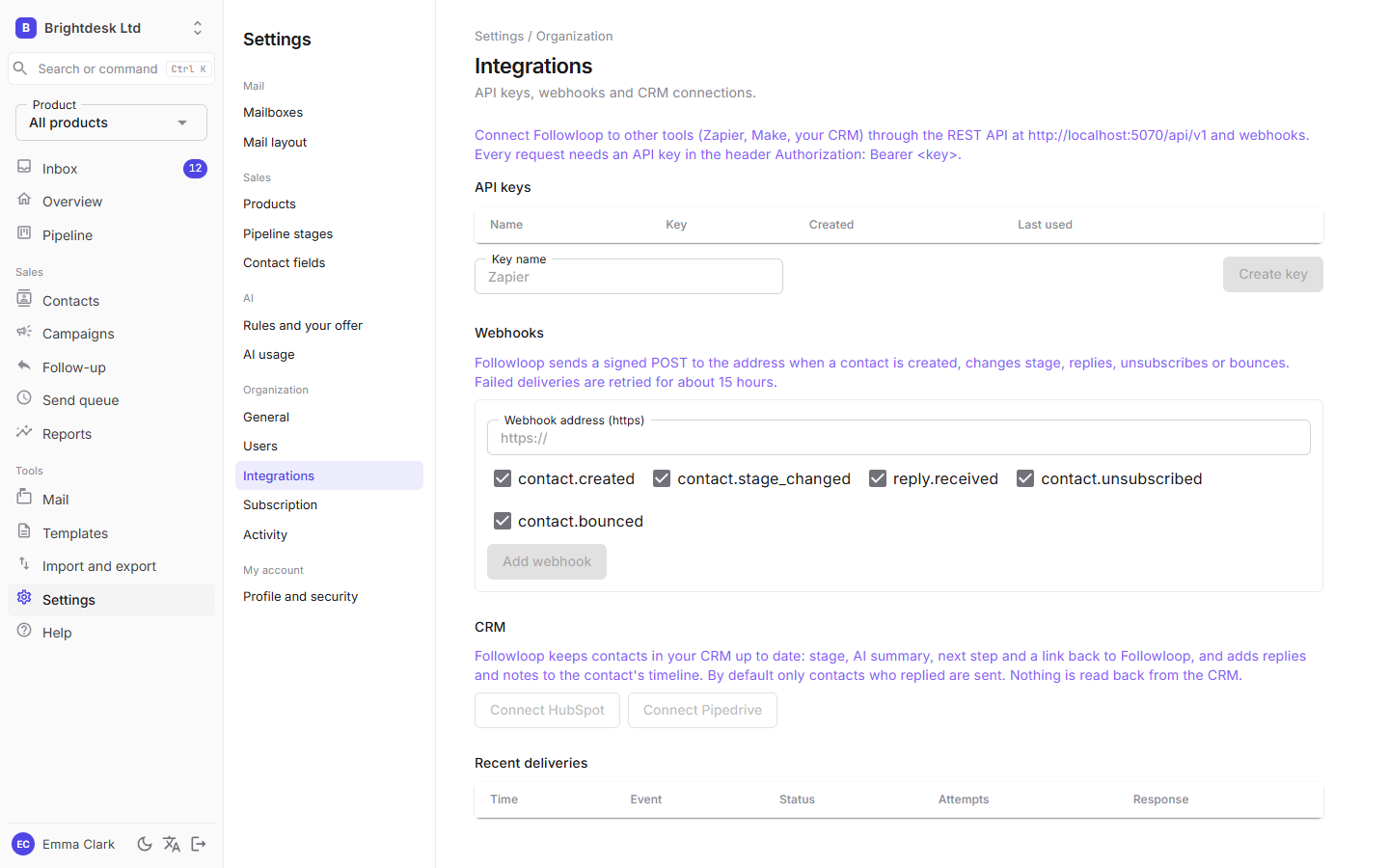The height and width of the screenshot is (868, 1389).
Task: Open the Mail folder icon under Tools
Action: (24, 498)
